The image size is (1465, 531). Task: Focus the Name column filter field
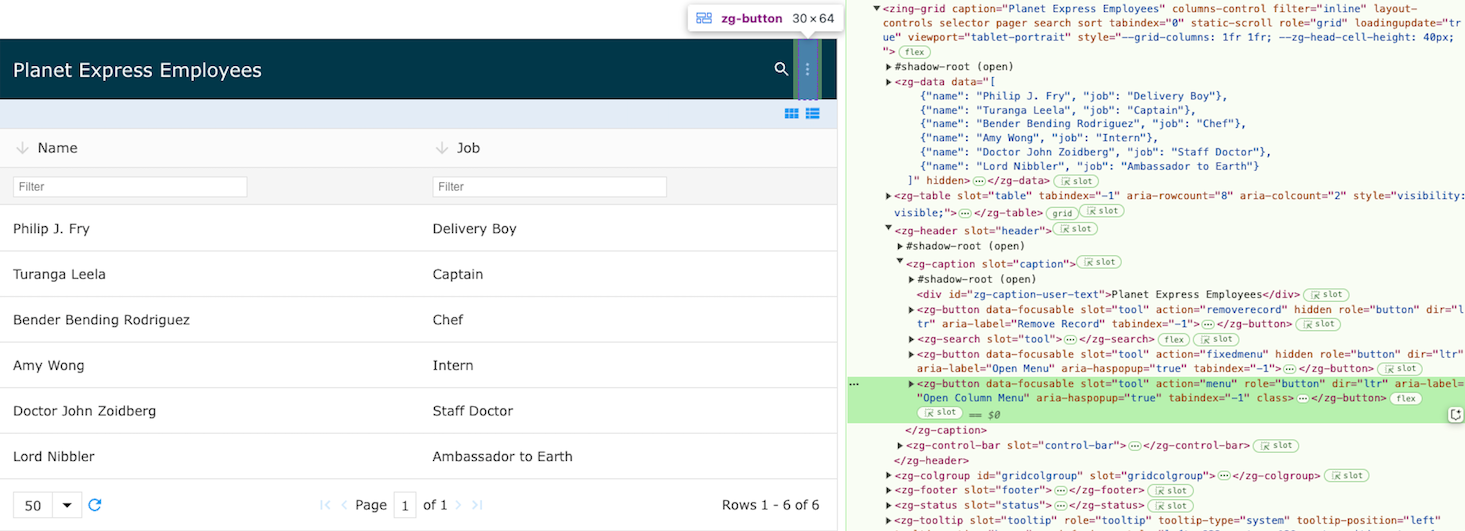pyautogui.click(x=130, y=187)
